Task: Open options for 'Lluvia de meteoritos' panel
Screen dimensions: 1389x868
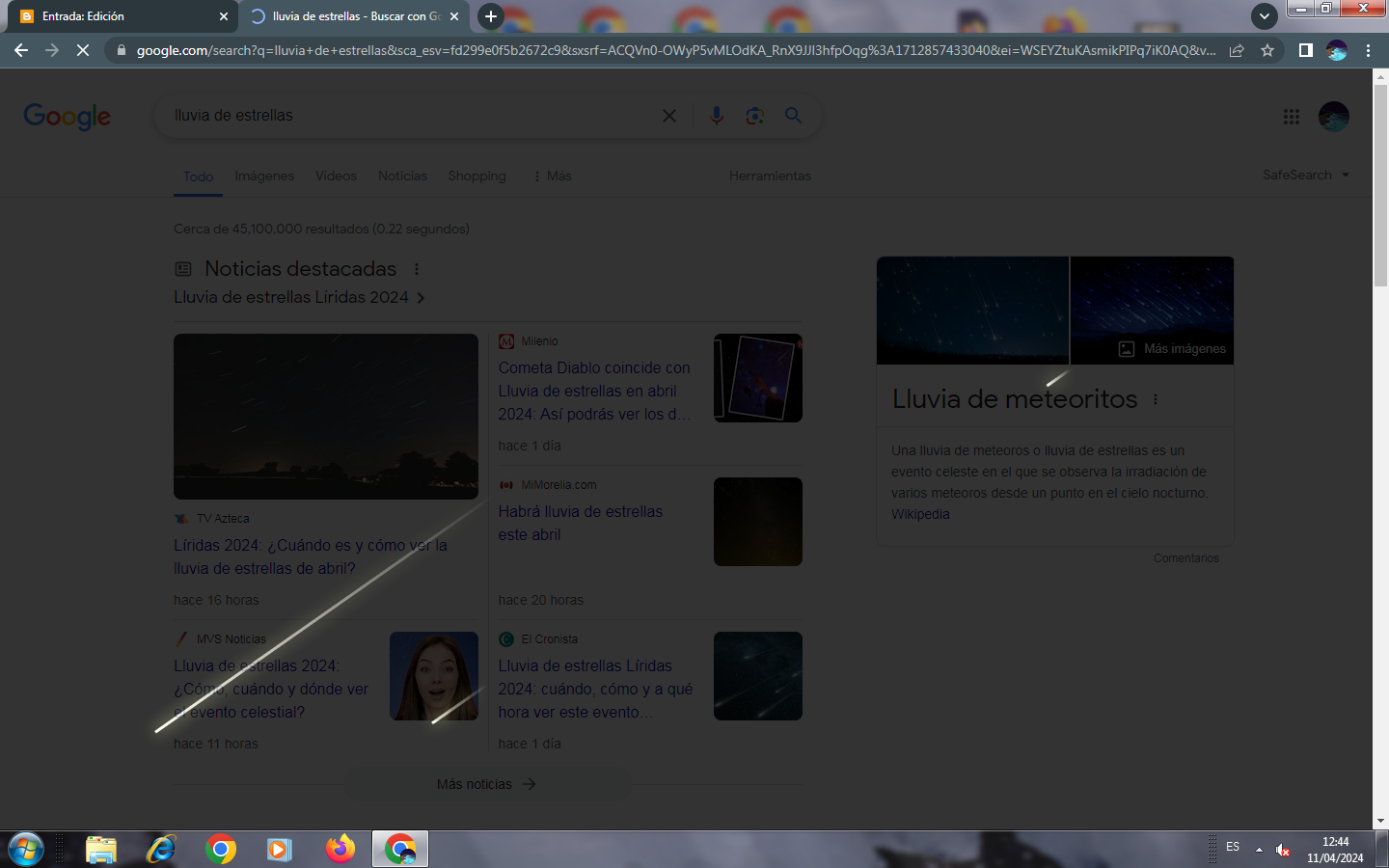Action: pos(1156,399)
